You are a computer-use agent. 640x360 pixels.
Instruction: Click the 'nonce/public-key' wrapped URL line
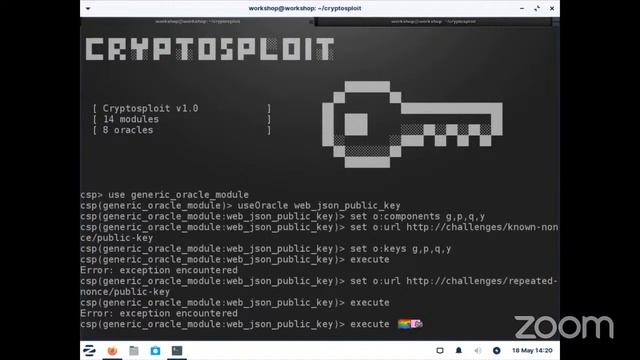(125, 292)
